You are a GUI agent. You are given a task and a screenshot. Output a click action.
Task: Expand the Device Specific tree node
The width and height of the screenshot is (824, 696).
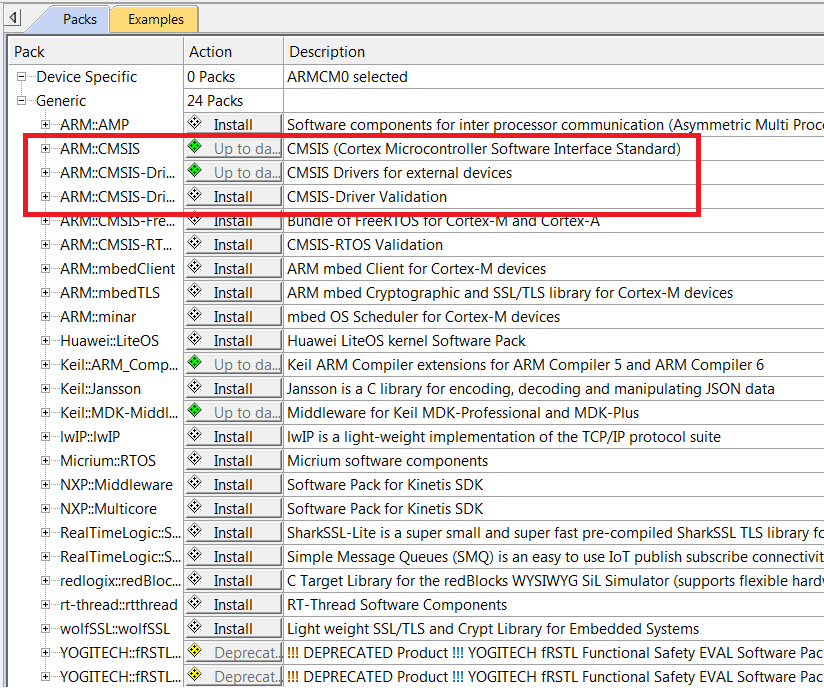22,77
